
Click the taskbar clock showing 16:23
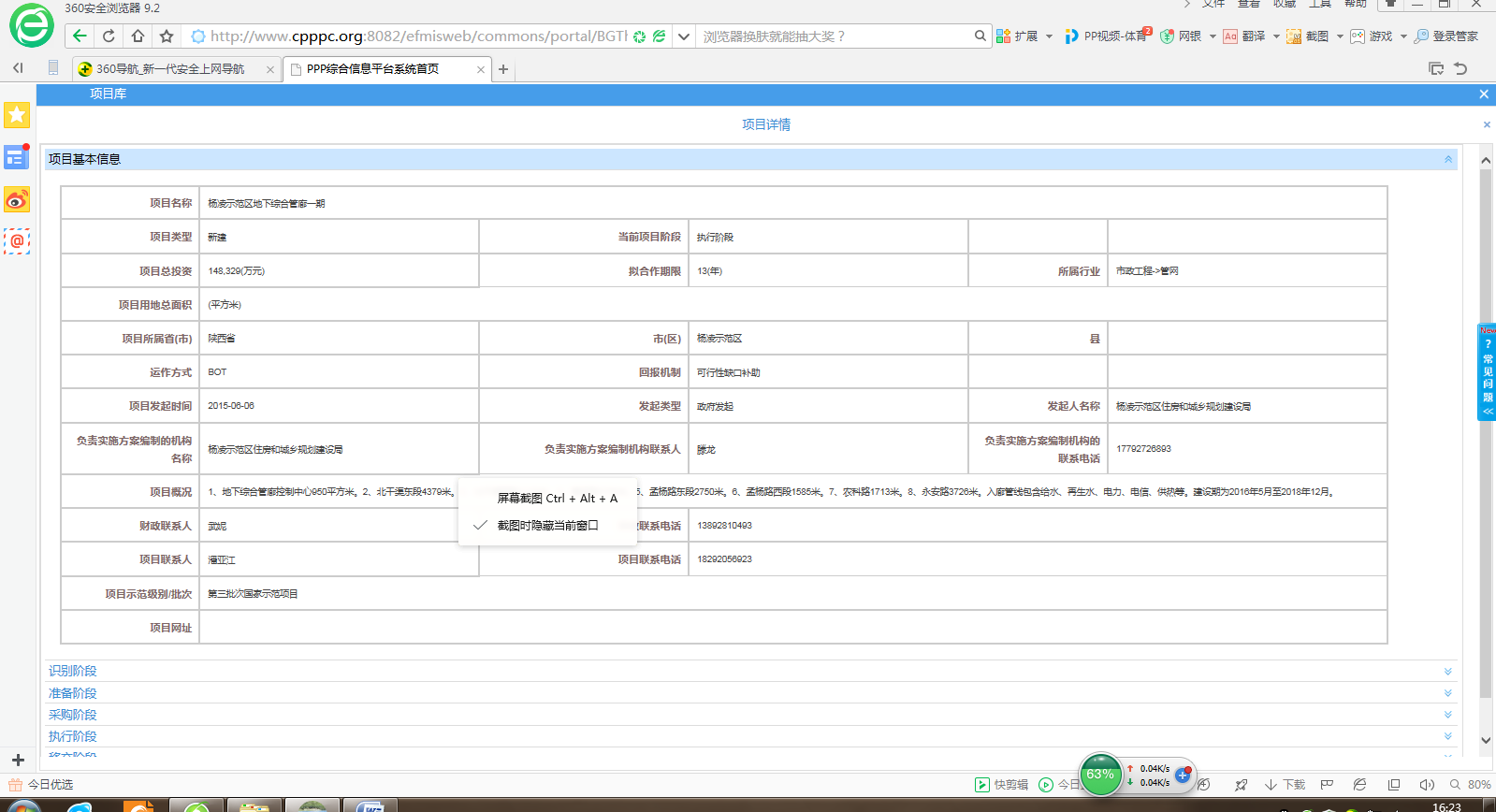[1446, 806]
